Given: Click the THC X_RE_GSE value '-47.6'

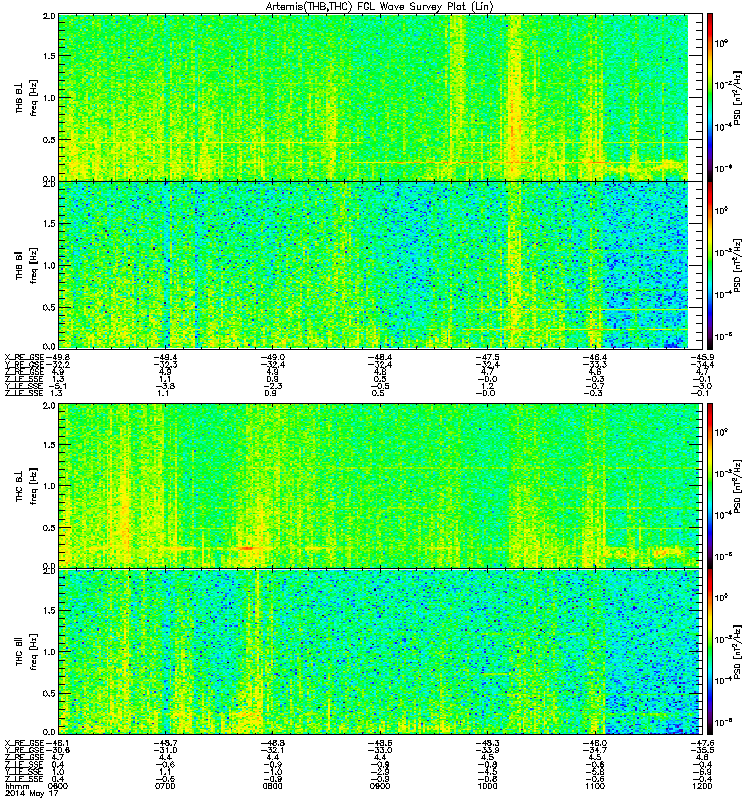Looking at the screenshot, I should (701, 743).
